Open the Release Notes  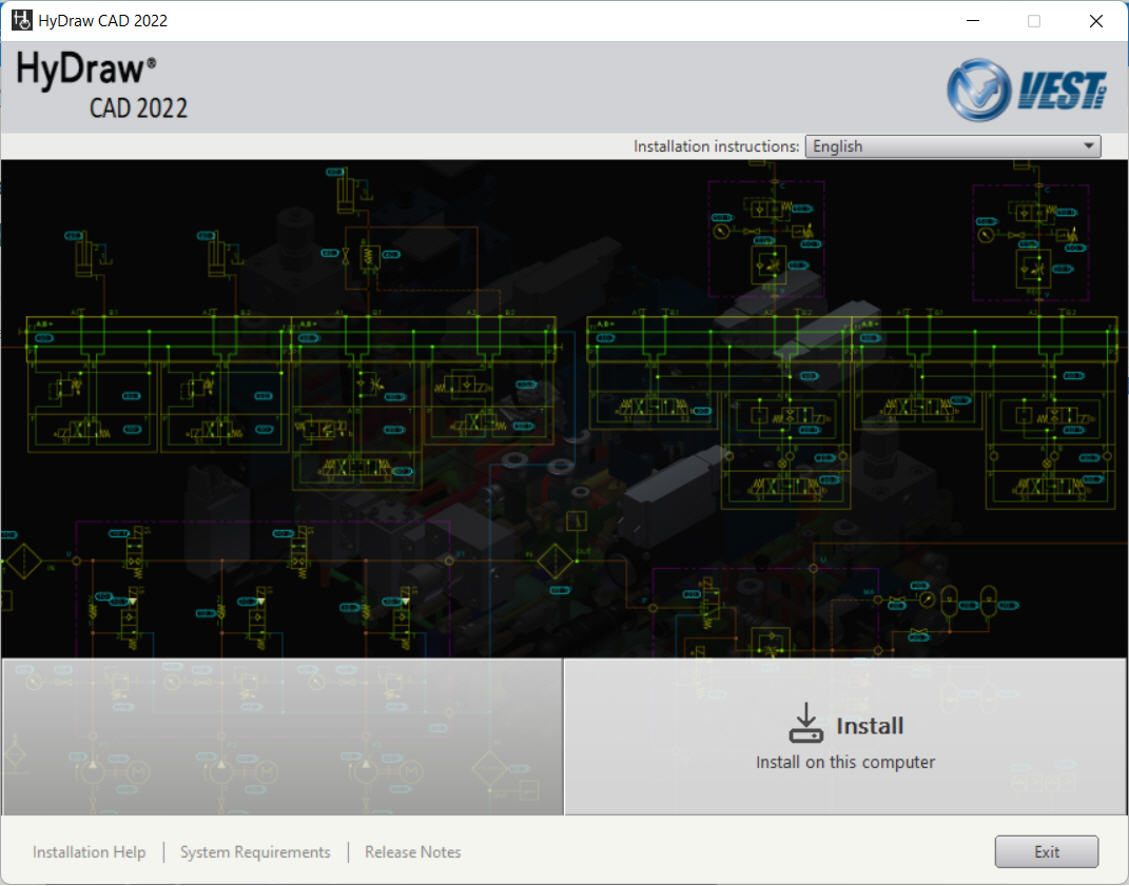tap(412, 852)
